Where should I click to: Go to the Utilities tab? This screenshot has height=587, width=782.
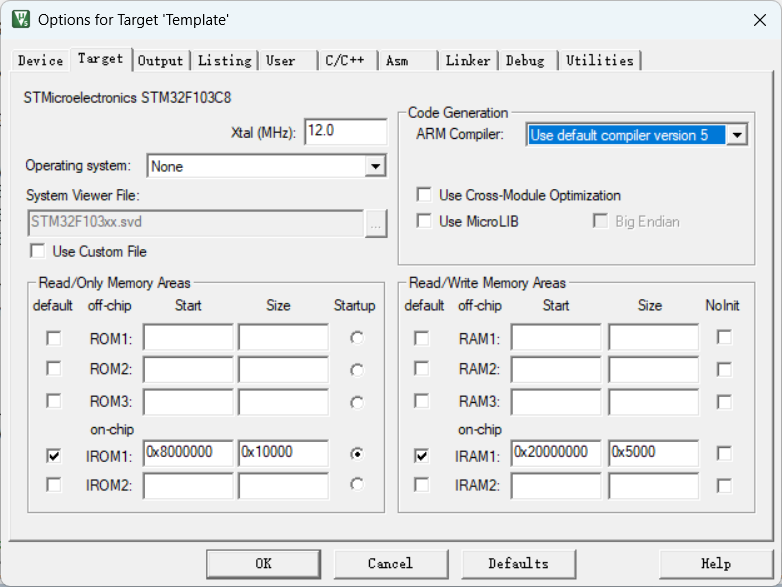tap(600, 60)
